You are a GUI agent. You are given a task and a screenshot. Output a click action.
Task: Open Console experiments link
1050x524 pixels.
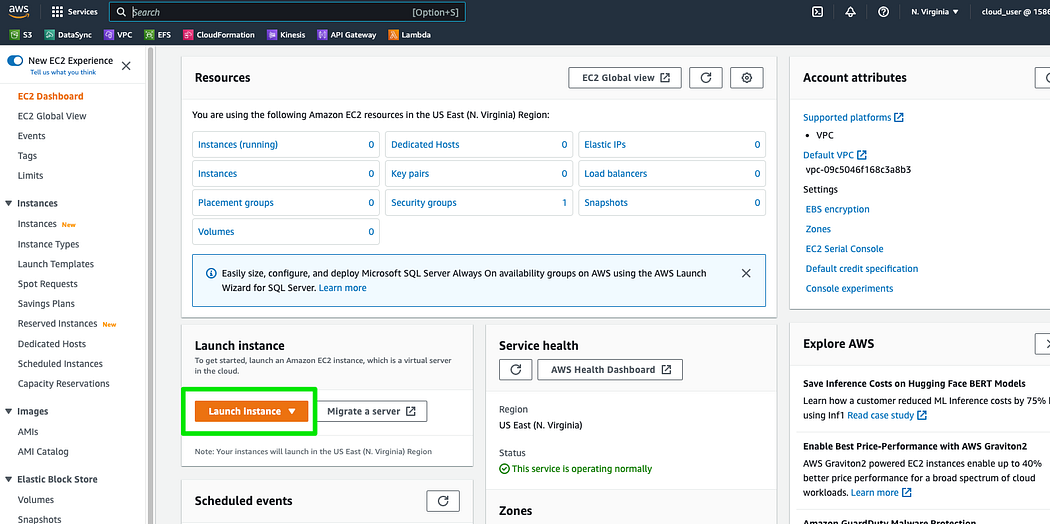[x=849, y=288]
